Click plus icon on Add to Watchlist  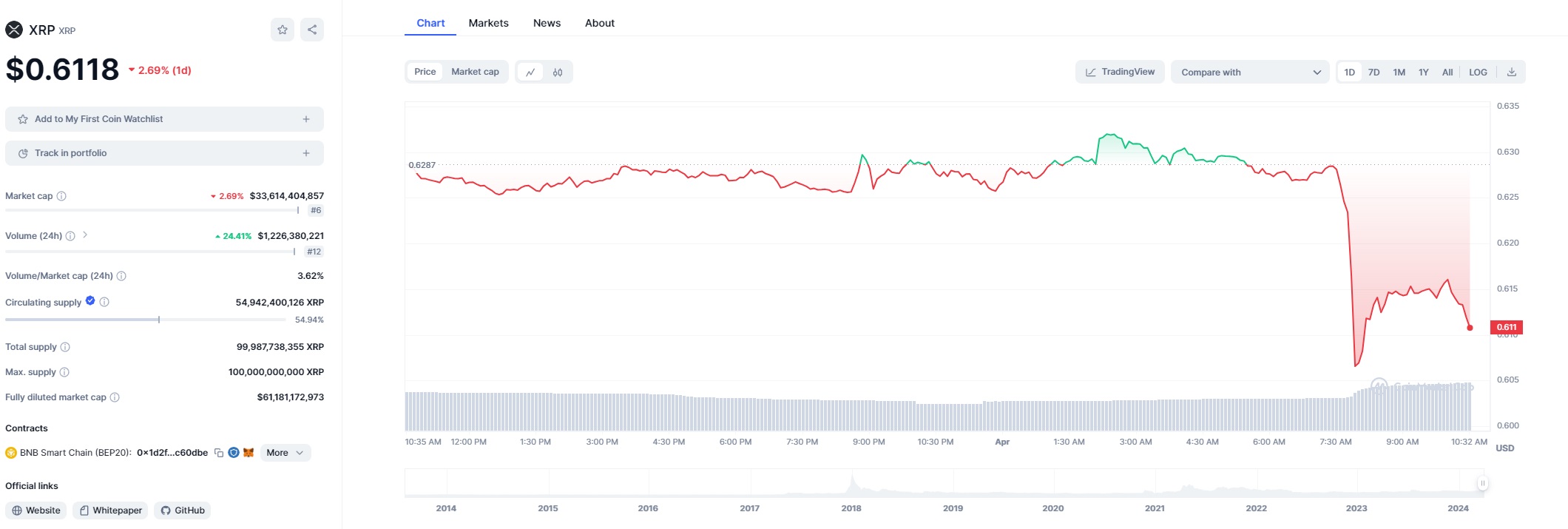[306, 119]
